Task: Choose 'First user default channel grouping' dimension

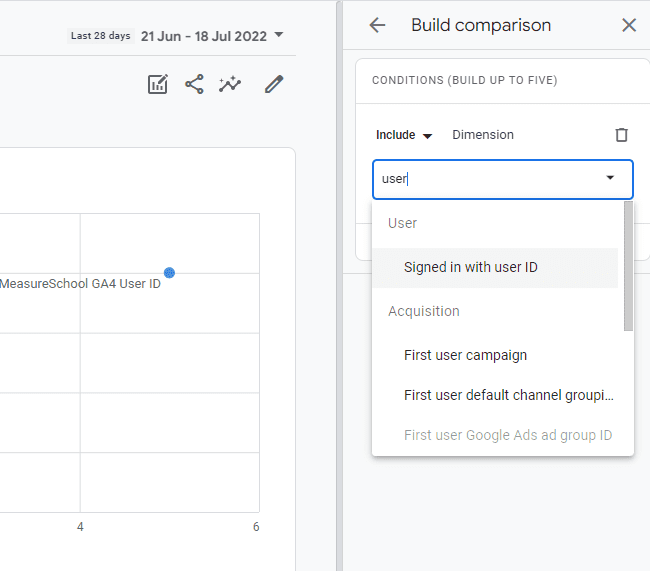Action: pos(495,395)
